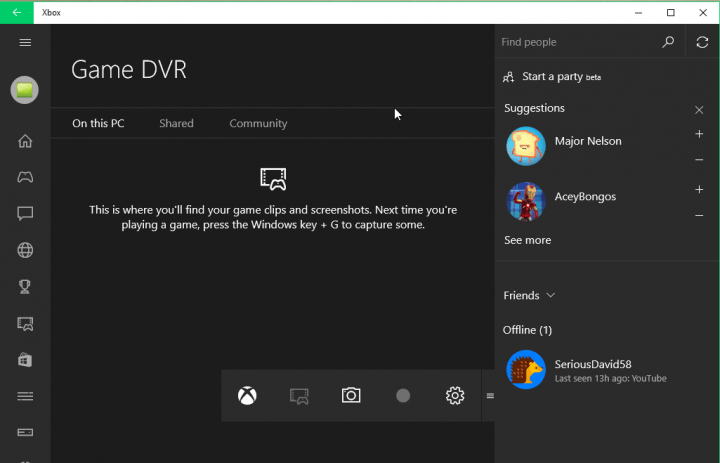Select the On this PC tab
Image resolution: width=720 pixels, height=463 pixels.
(98, 123)
